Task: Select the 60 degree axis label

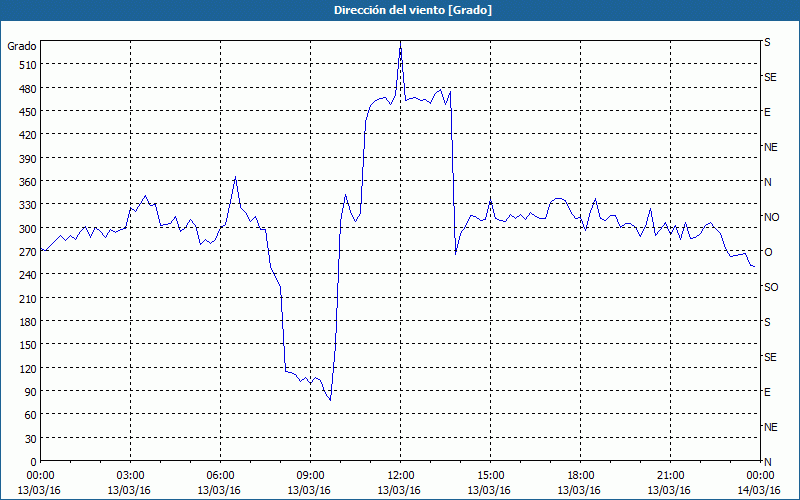Action: (30, 415)
